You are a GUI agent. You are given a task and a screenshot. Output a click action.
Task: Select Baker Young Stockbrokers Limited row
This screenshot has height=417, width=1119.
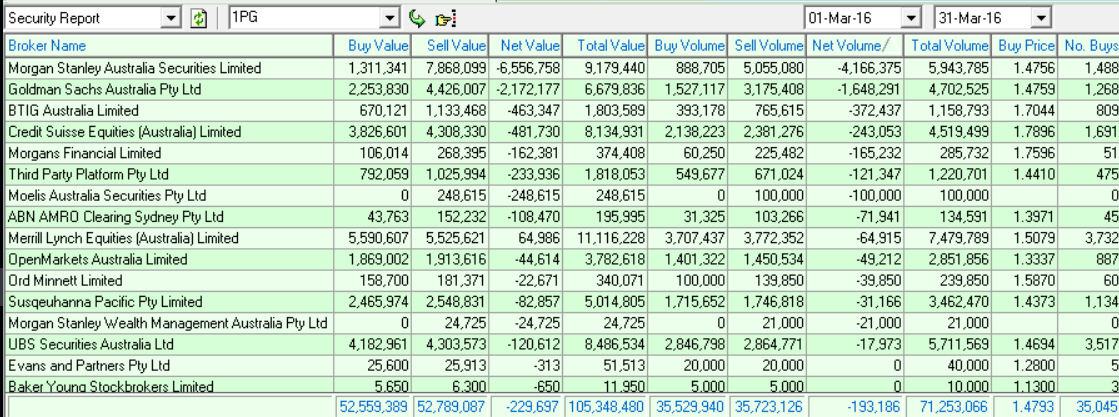(x=562, y=386)
